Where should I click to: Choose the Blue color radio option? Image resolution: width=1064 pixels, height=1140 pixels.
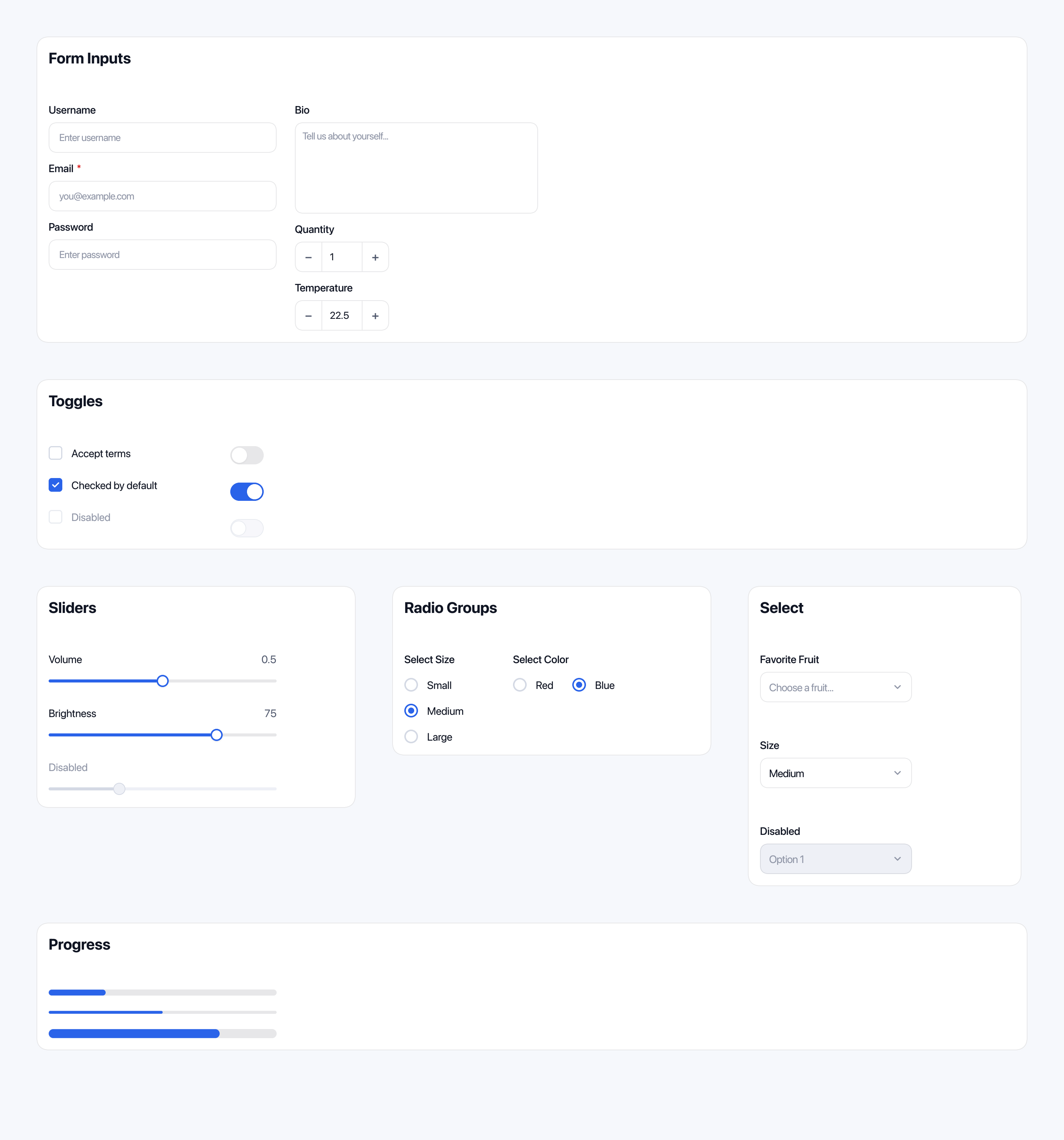[579, 685]
